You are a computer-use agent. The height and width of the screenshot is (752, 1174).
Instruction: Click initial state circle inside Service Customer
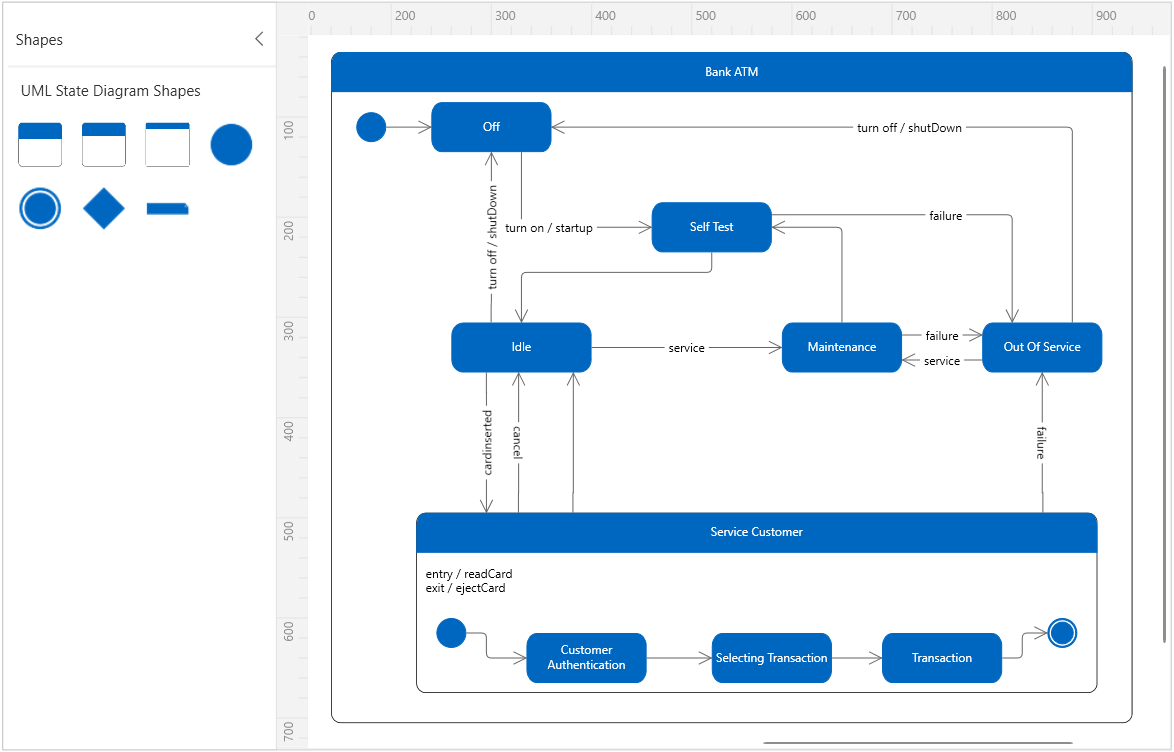(451, 633)
